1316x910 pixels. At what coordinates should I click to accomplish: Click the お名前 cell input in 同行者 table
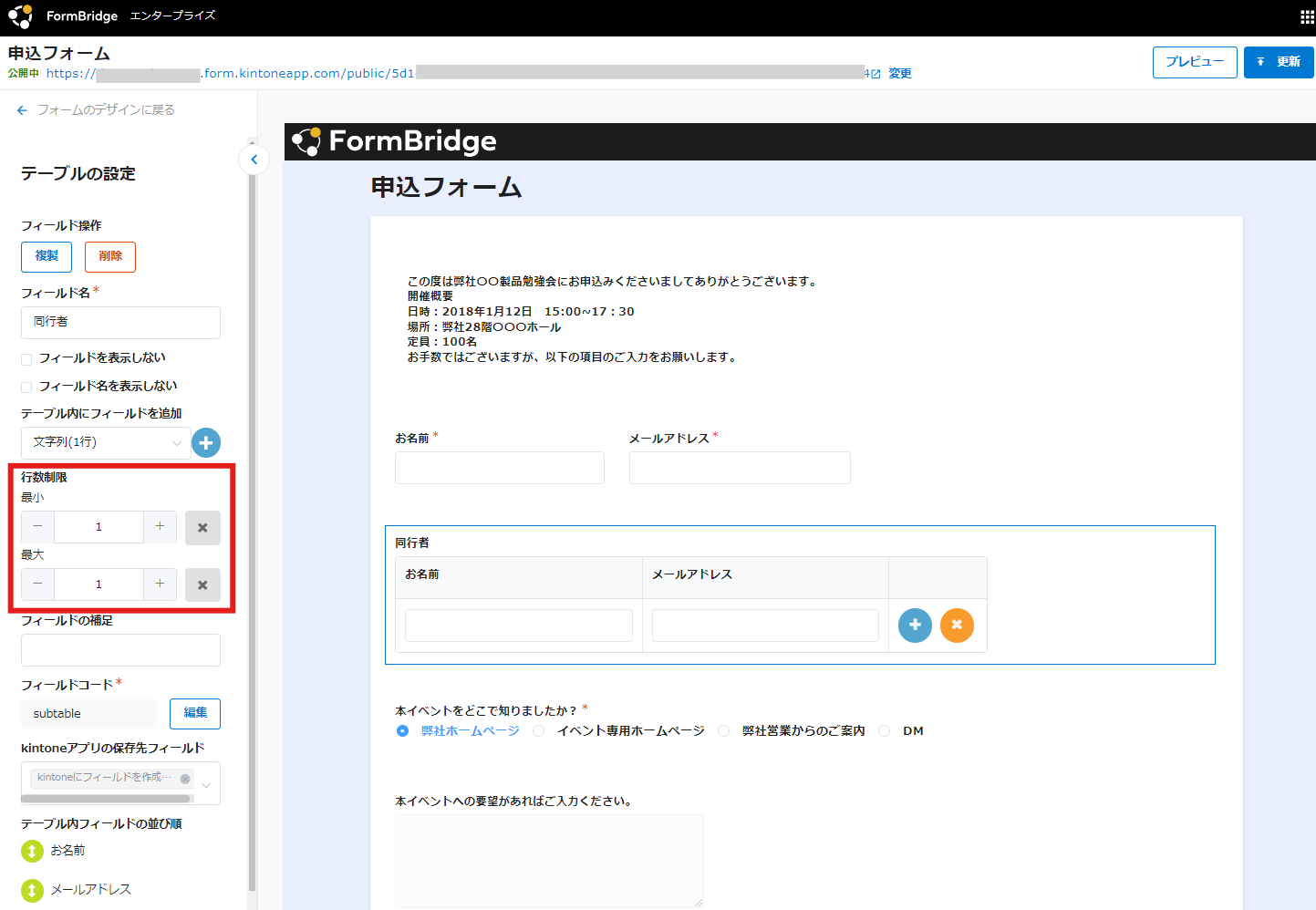(519, 626)
